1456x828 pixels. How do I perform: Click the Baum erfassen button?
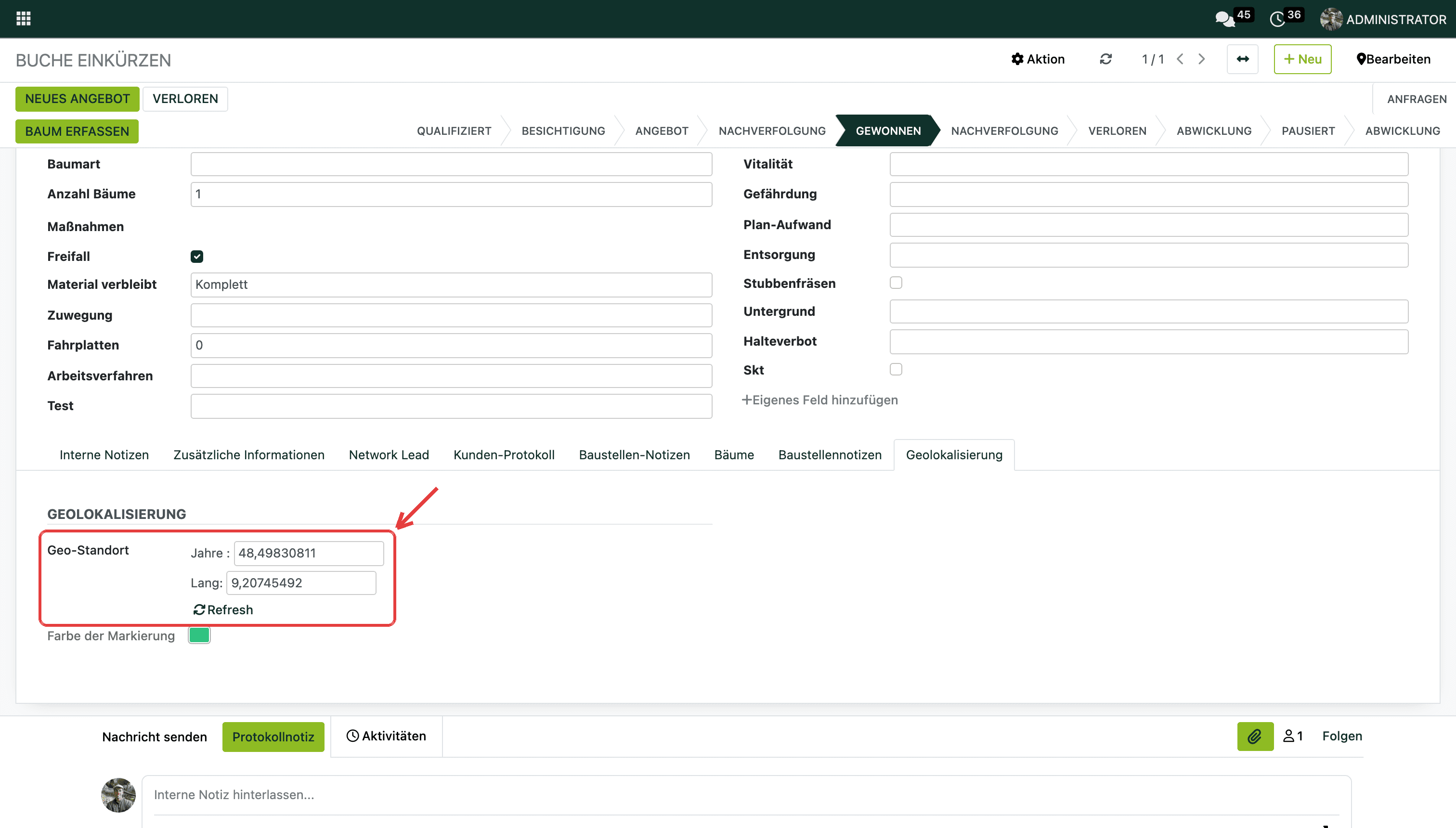(x=77, y=131)
